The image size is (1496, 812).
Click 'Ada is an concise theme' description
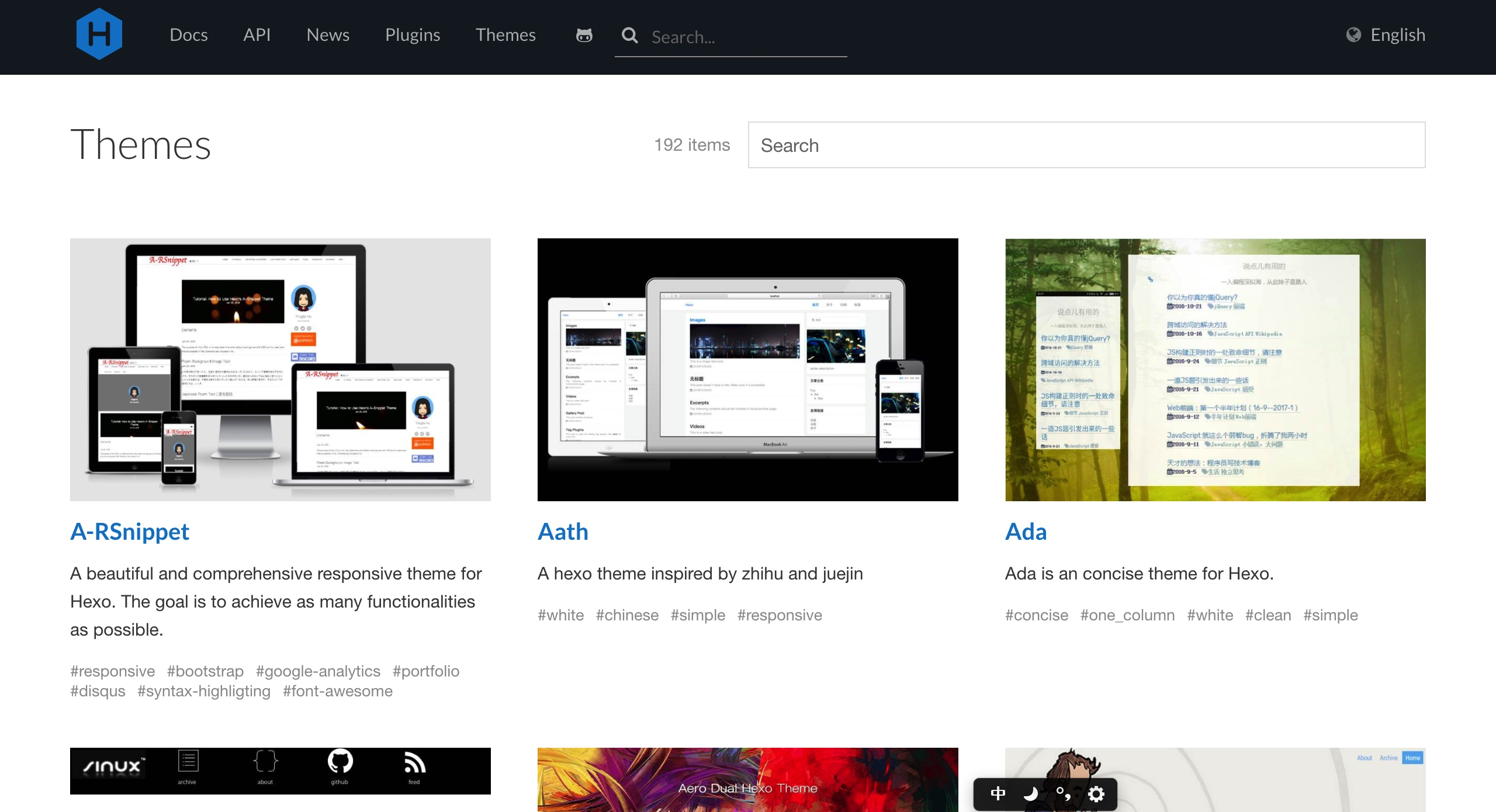(1139, 574)
